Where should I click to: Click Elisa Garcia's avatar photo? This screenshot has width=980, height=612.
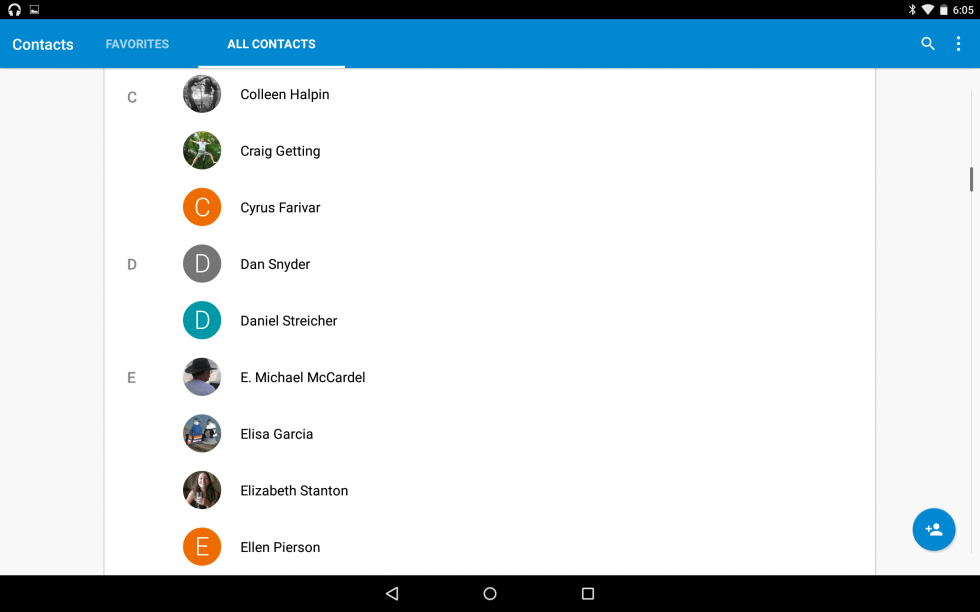(x=202, y=433)
